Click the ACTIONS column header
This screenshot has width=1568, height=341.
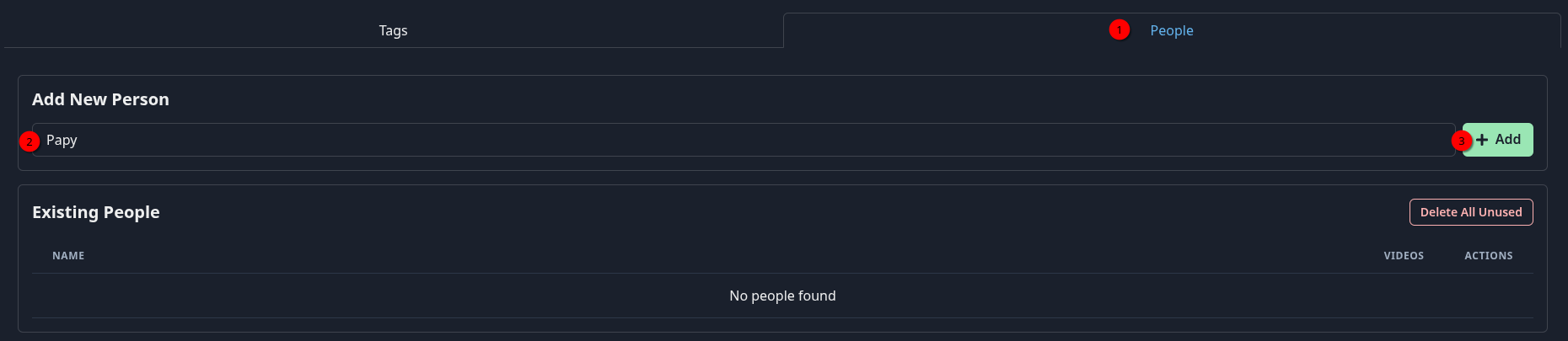(x=1489, y=256)
